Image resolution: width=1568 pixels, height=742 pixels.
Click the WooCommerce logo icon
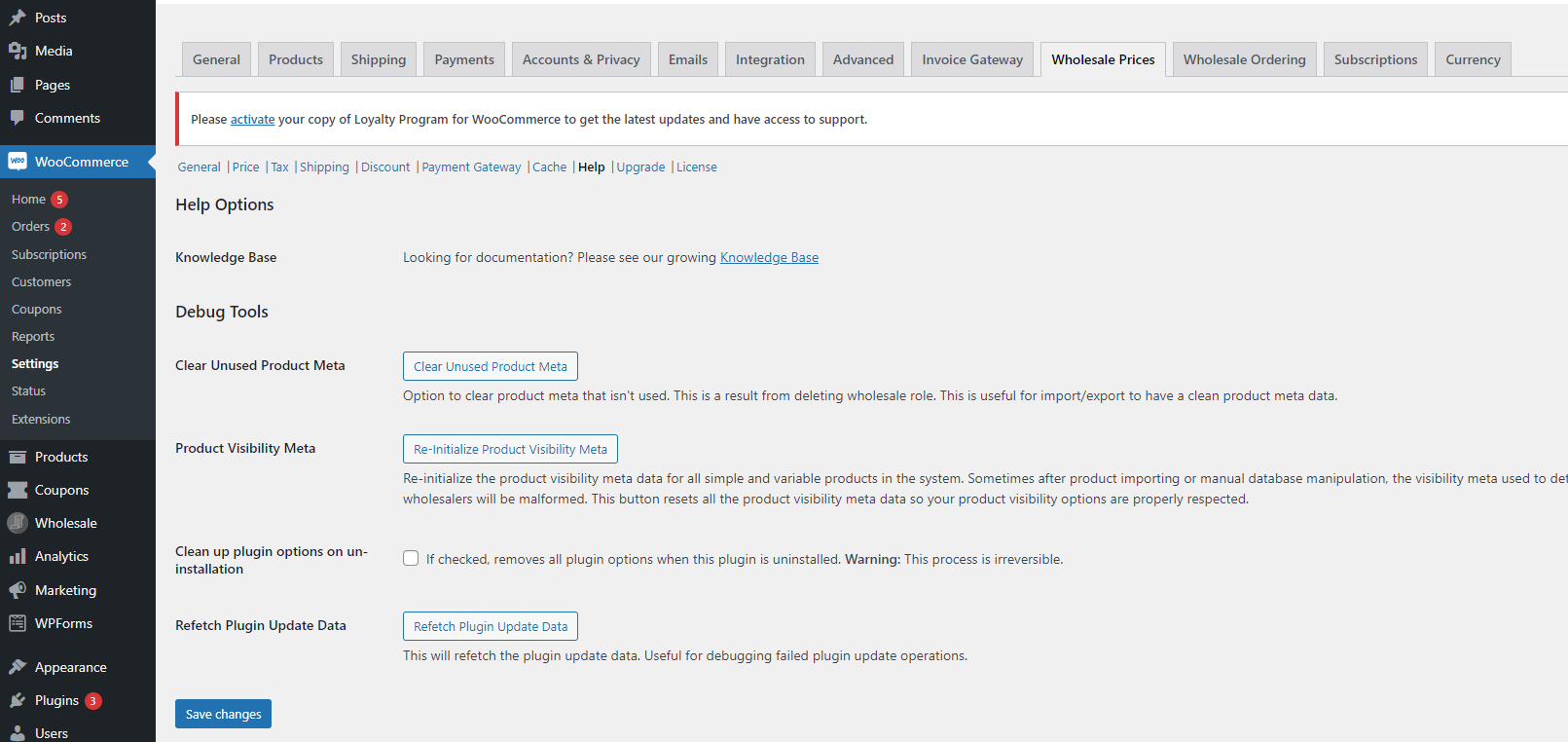coord(18,162)
